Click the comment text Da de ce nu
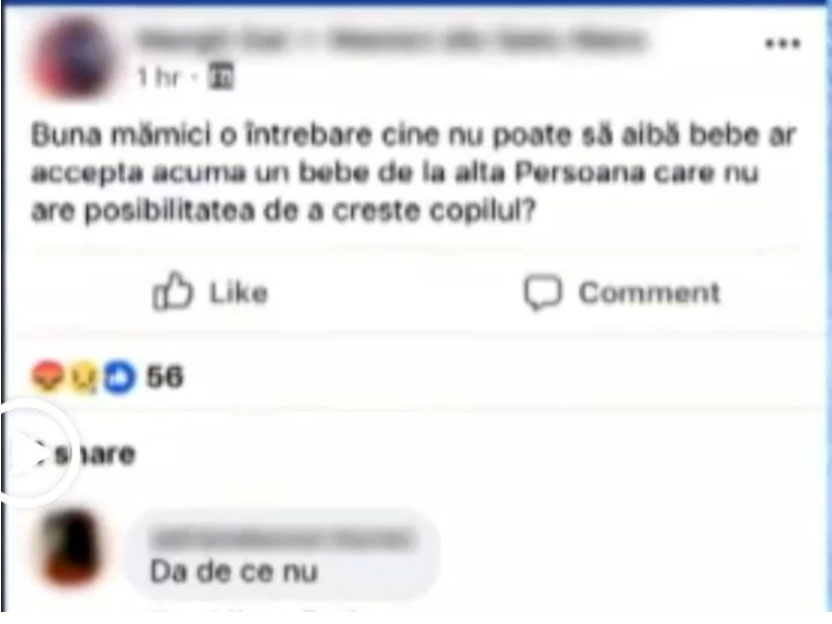The image size is (832, 624). pos(234,572)
